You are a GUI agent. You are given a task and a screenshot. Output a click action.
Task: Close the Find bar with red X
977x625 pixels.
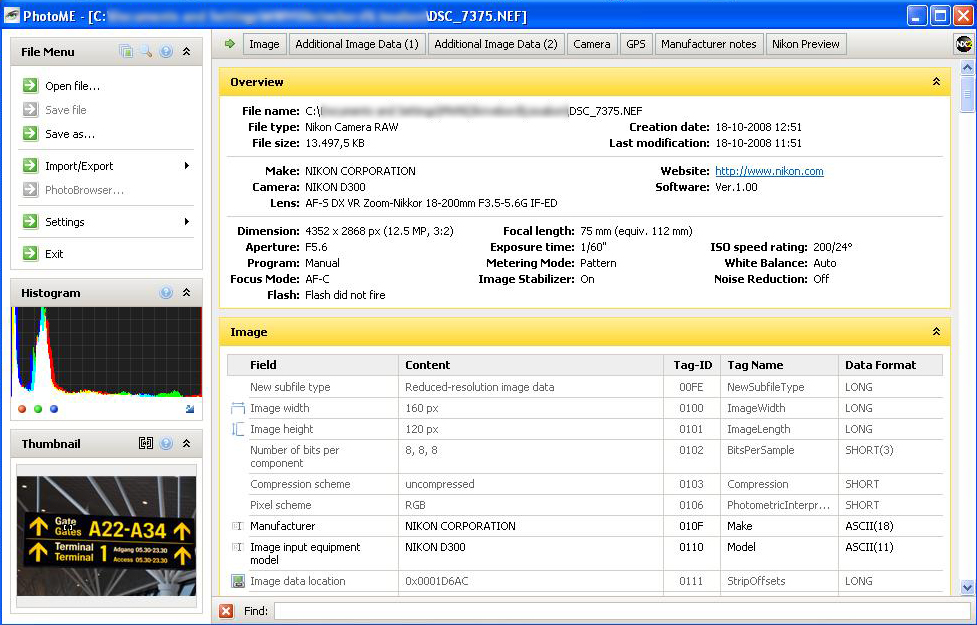pos(226,611)
